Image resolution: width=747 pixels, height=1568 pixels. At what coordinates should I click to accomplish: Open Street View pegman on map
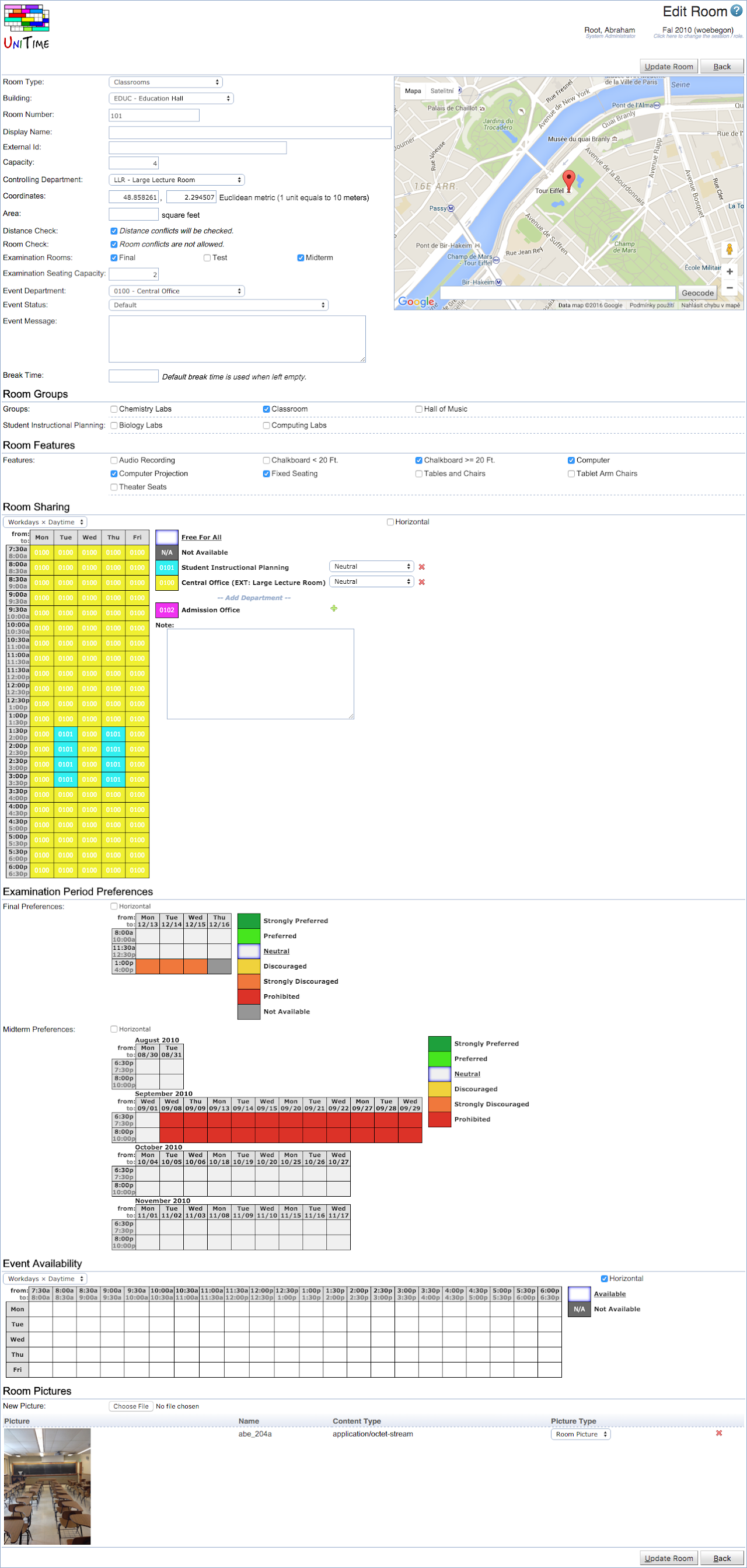click(x=729, y=249)
